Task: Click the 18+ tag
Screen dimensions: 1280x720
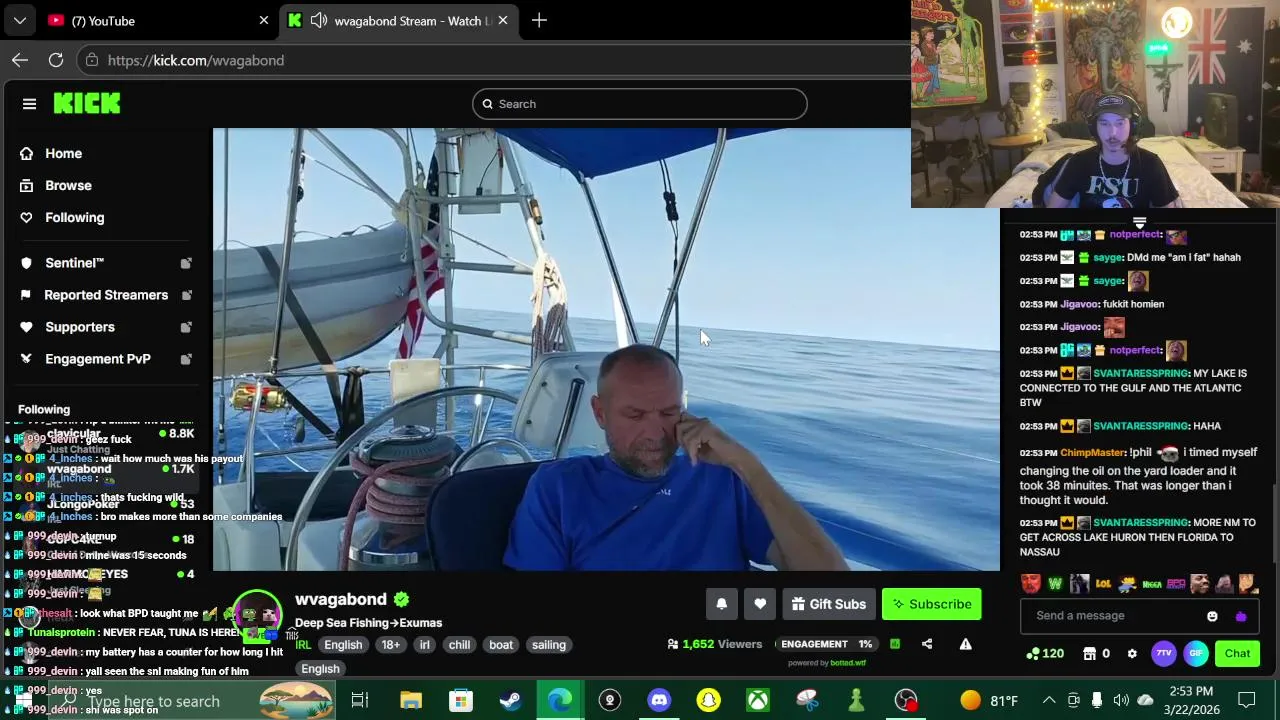Action: 390,645
